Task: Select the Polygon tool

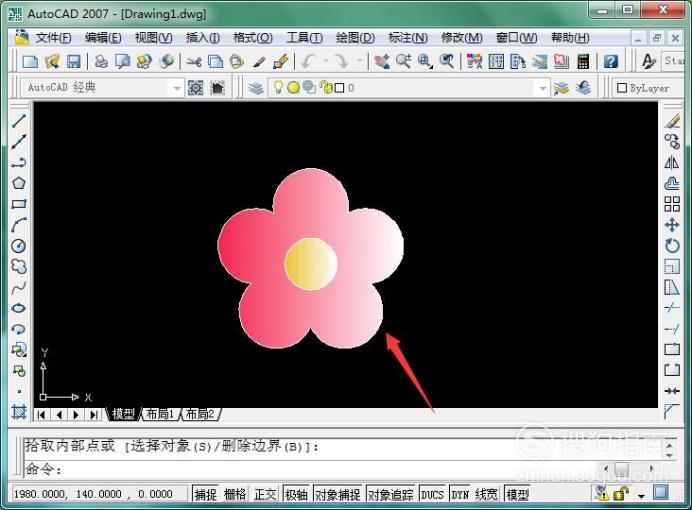Action: 19,183
